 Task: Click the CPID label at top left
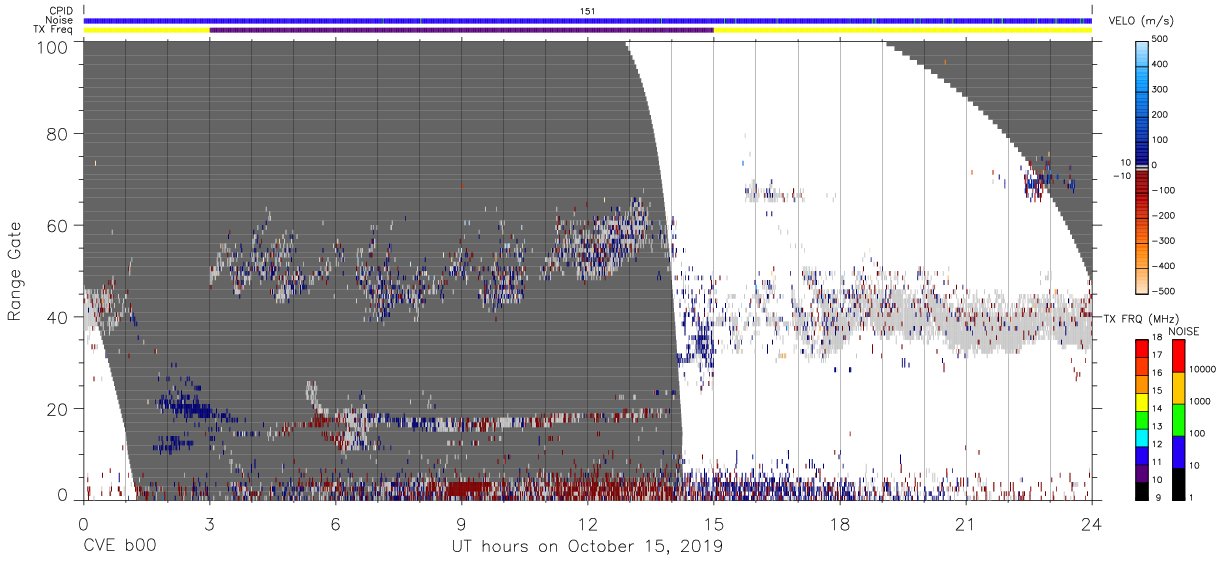(x=61, y=11)
